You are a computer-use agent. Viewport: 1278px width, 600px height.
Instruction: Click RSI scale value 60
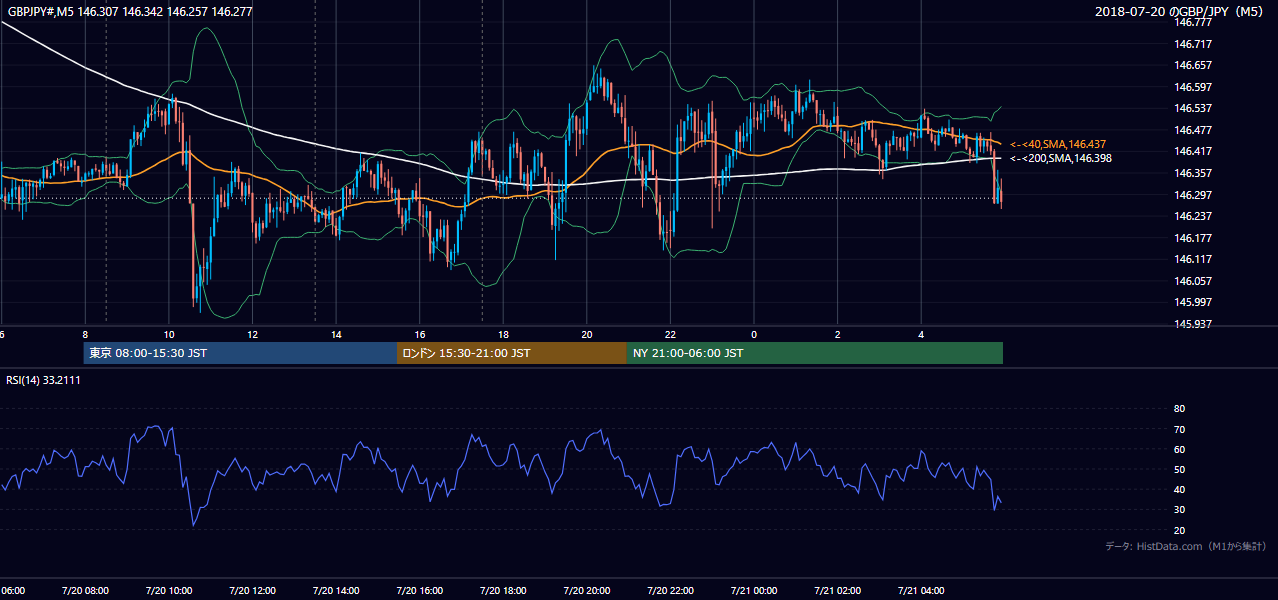point(1179,449)
